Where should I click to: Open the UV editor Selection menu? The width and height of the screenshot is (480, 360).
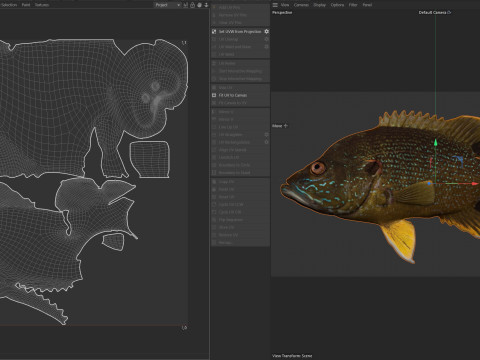[x=9, y=5]
